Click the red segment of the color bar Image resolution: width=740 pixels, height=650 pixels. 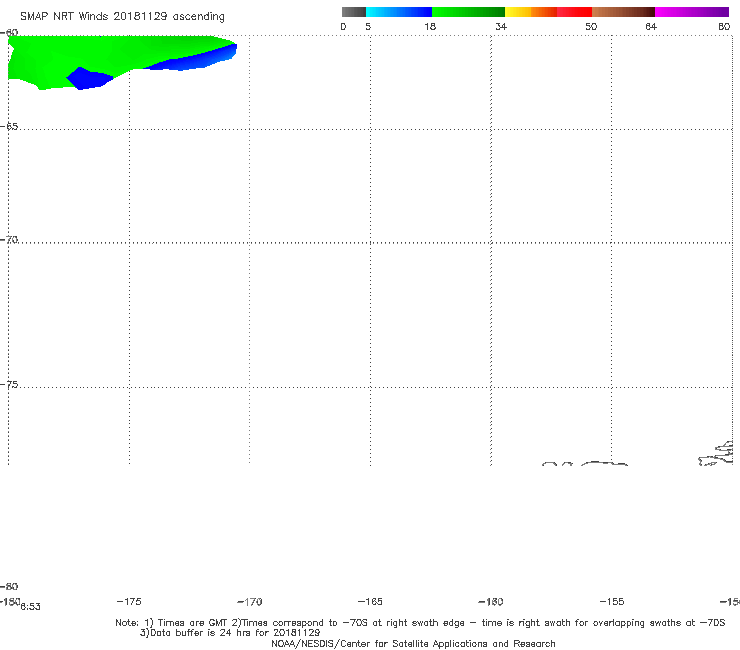[x=574, y=12]
